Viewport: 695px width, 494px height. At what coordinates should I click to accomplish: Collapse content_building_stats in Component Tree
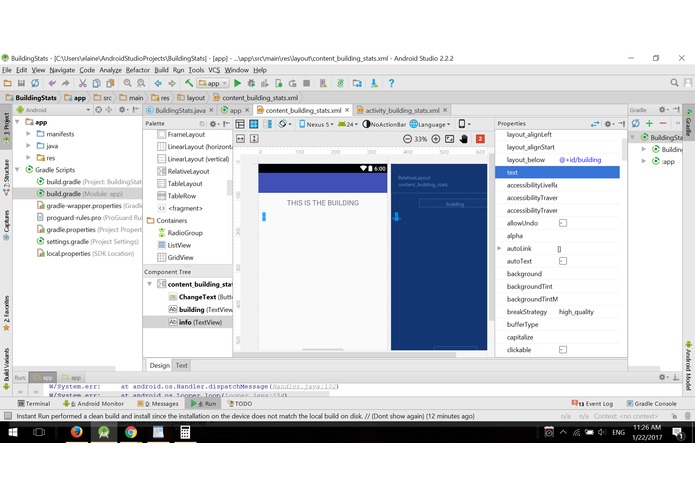coord(149,284)
